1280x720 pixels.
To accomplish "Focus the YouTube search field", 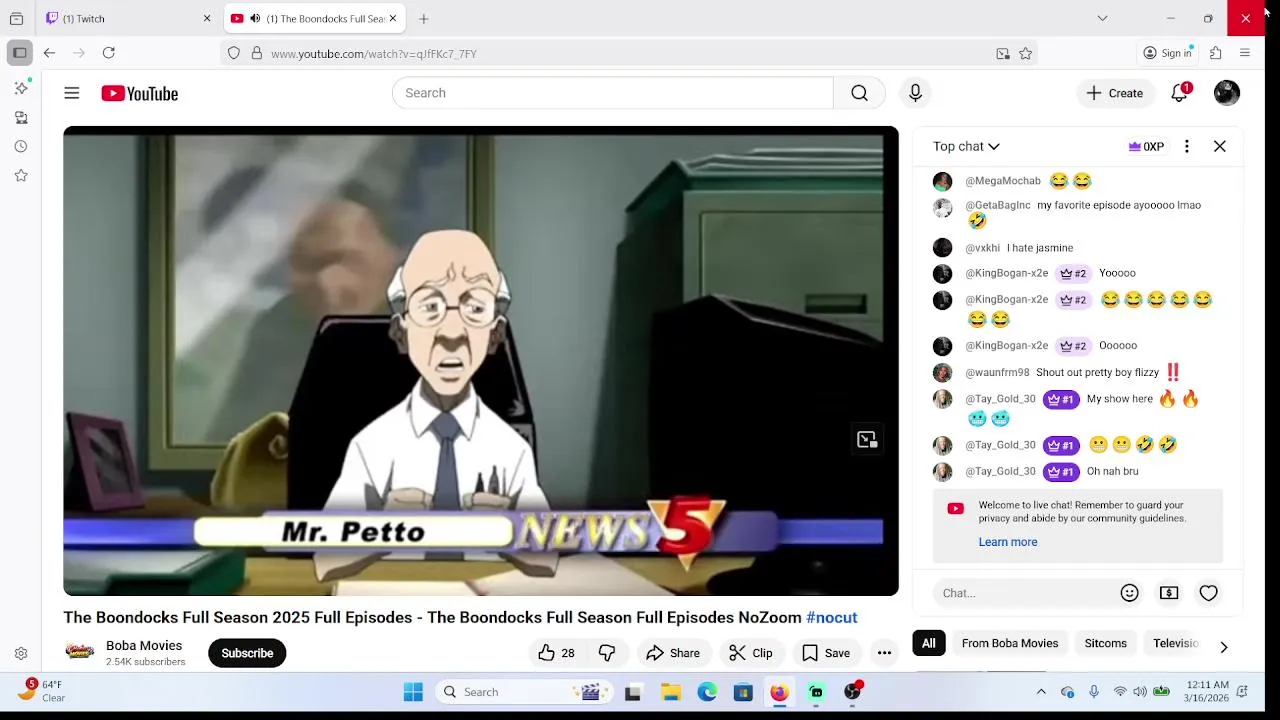I will point(612,93).
